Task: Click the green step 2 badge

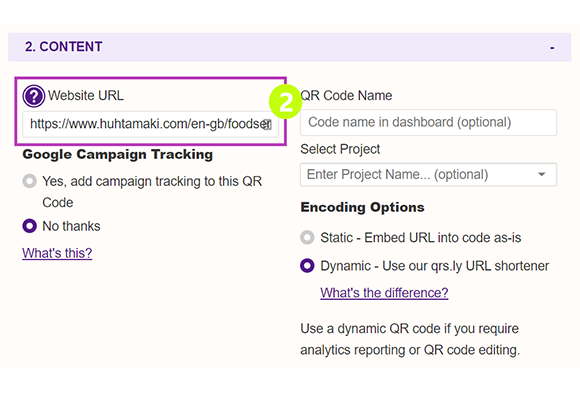Action: coord(286,101)
